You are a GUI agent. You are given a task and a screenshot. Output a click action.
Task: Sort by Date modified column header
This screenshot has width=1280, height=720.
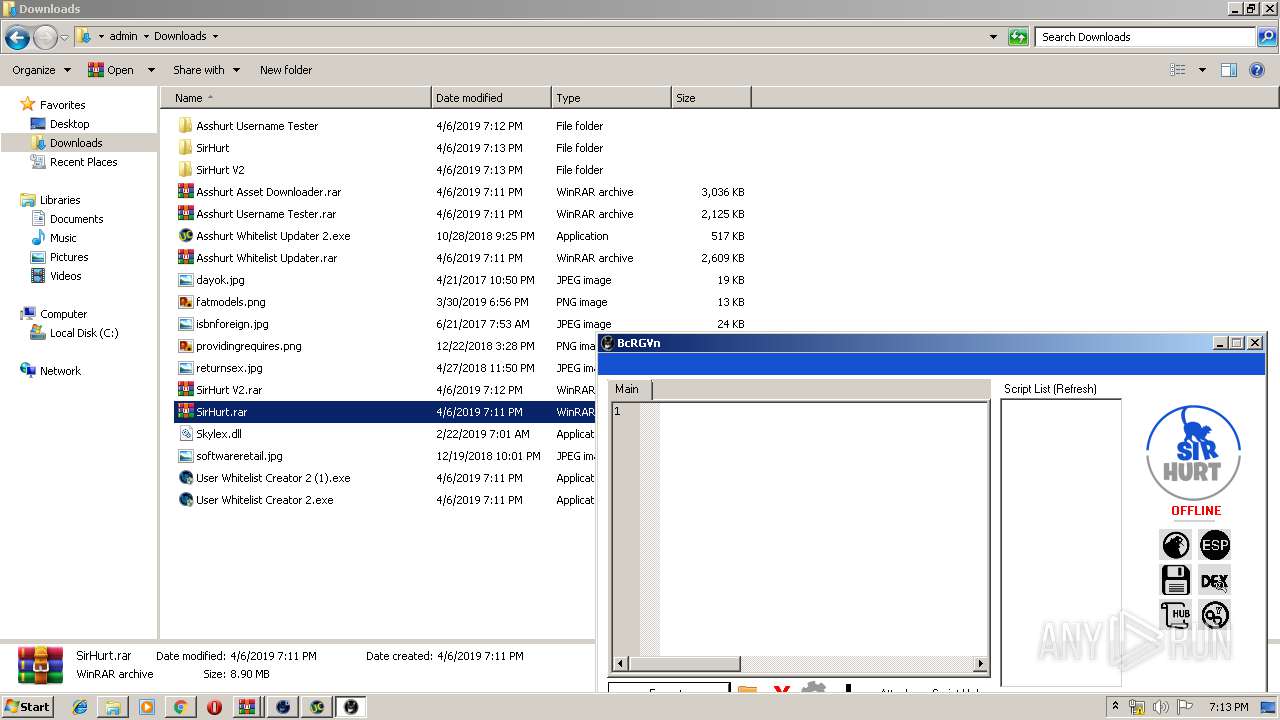(491, 98)
